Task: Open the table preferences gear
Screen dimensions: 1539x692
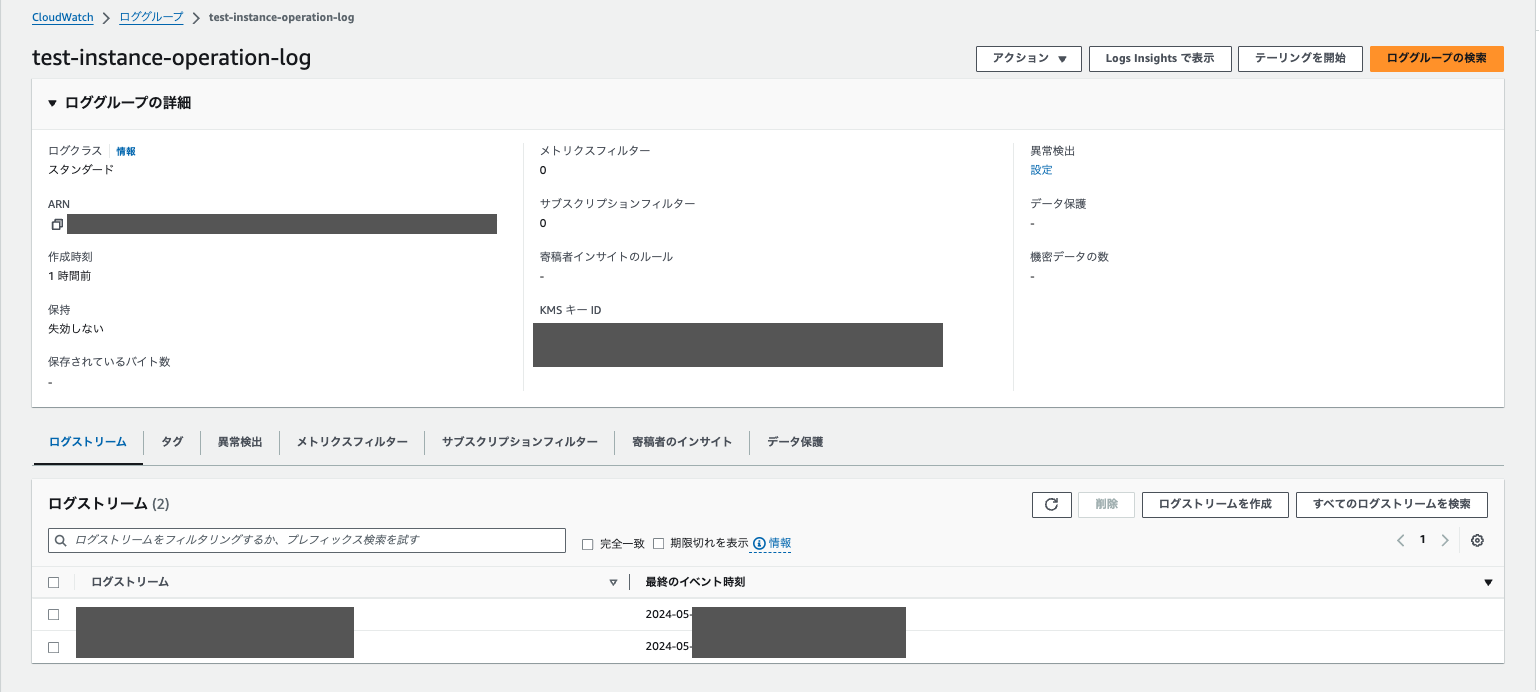Action: pyautogui.click(x=1478, y=540)
